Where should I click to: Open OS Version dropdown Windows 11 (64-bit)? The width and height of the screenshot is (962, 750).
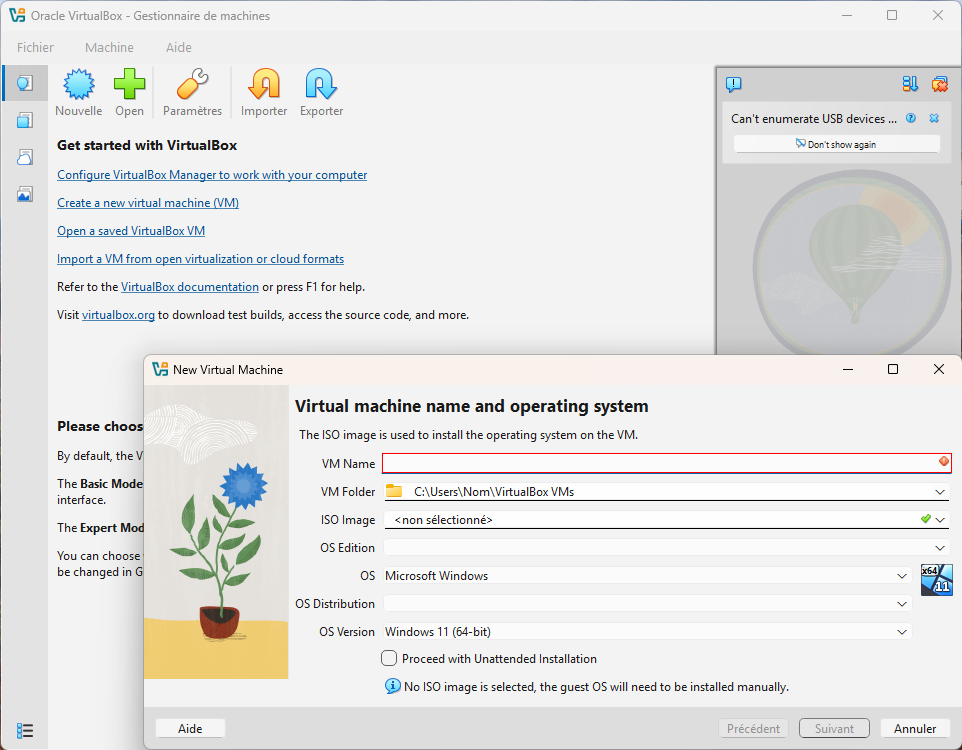point(902,632)
